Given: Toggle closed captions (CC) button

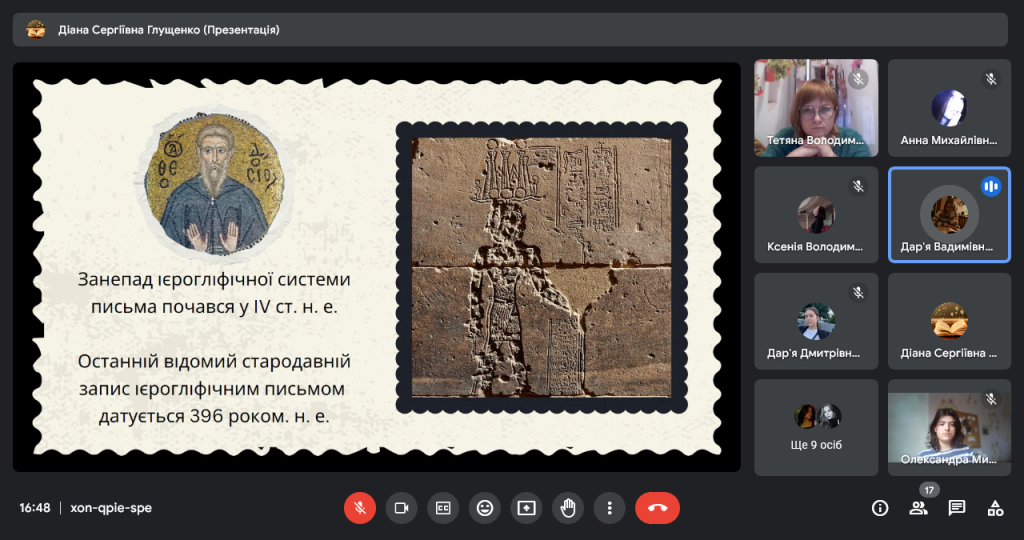Looking at the screenshot, I should (x=443, y=508).
